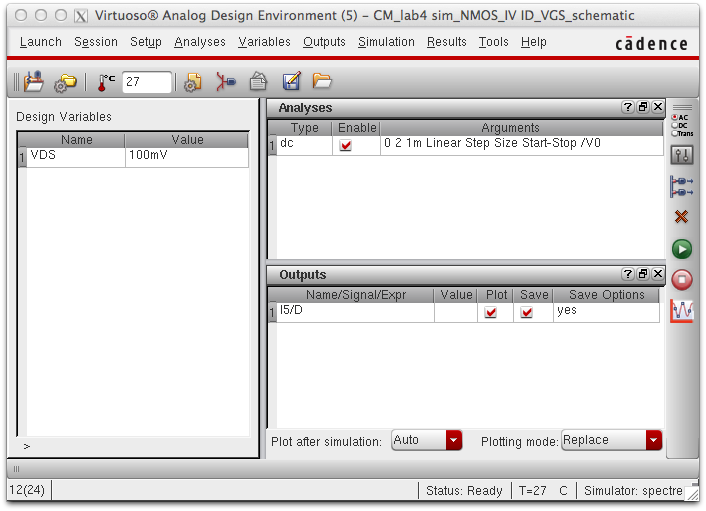Toggle Save checkbox for I5/D output
Screen dimensions: 706x511
click(526, 312)
